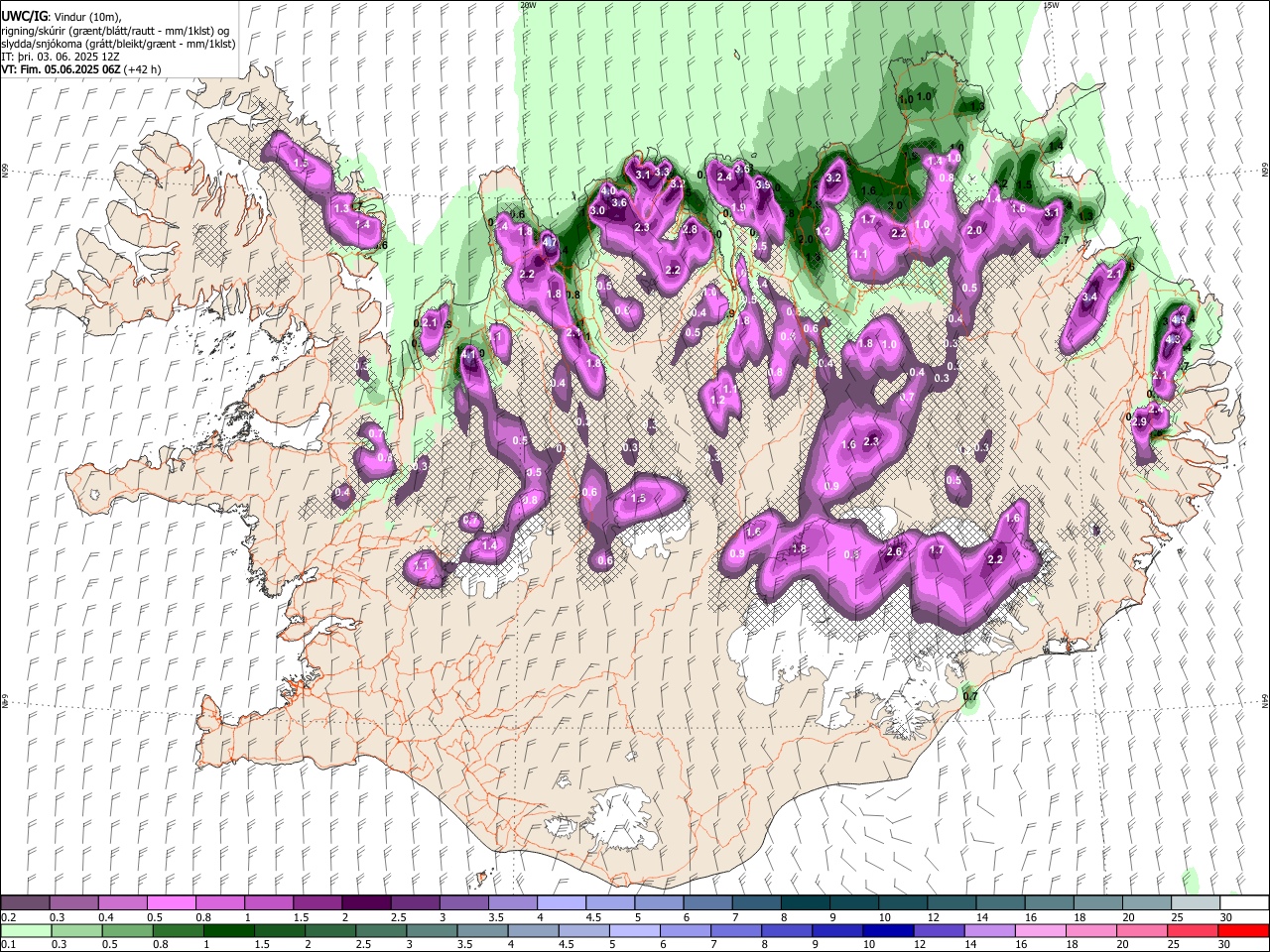Click the darkest green rain swatch between 1 and 1.5
1270x952 pixels.
(x=228, y=931)
